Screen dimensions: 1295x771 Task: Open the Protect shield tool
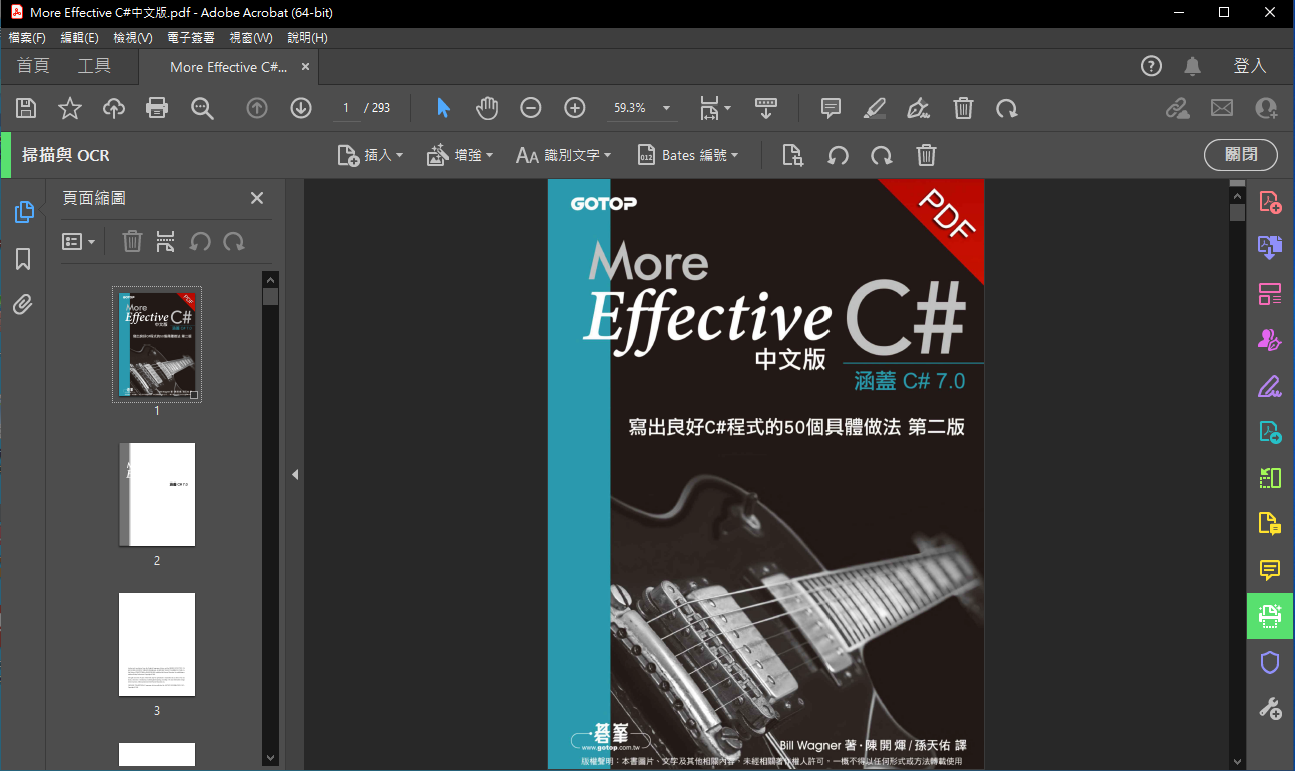1270,662
